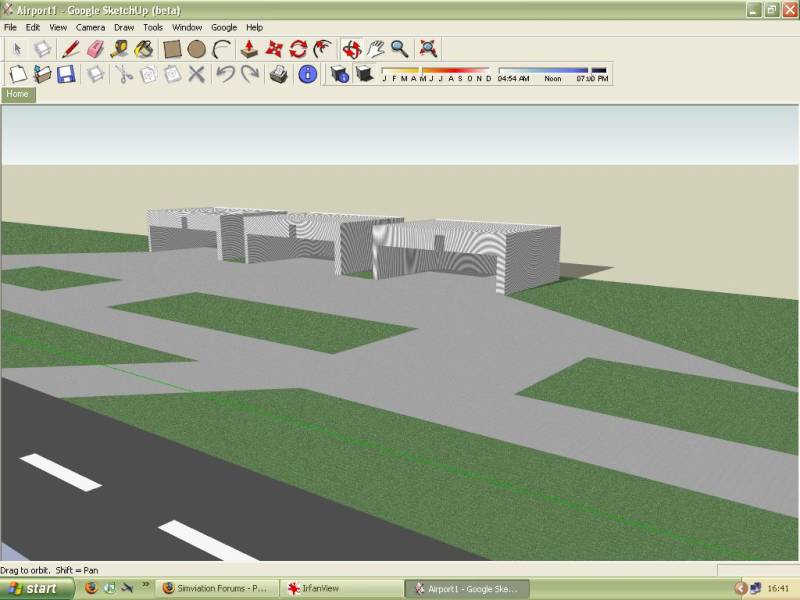Viewport: 800px width, 600px height.
Task: Select the Pencil line tool
Action: pos(69,48)
